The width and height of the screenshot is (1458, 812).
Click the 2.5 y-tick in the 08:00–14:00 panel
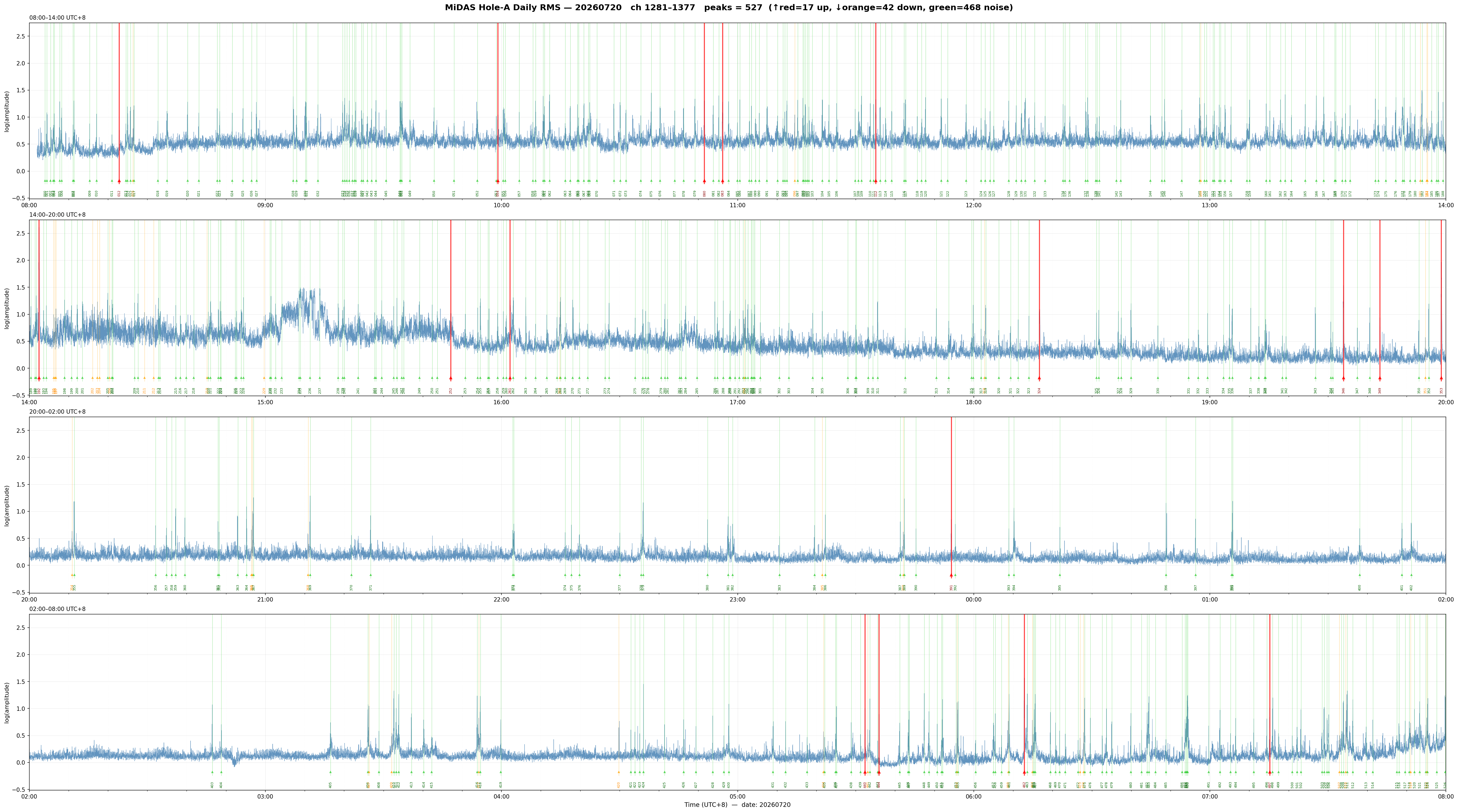tap(21, 36)
